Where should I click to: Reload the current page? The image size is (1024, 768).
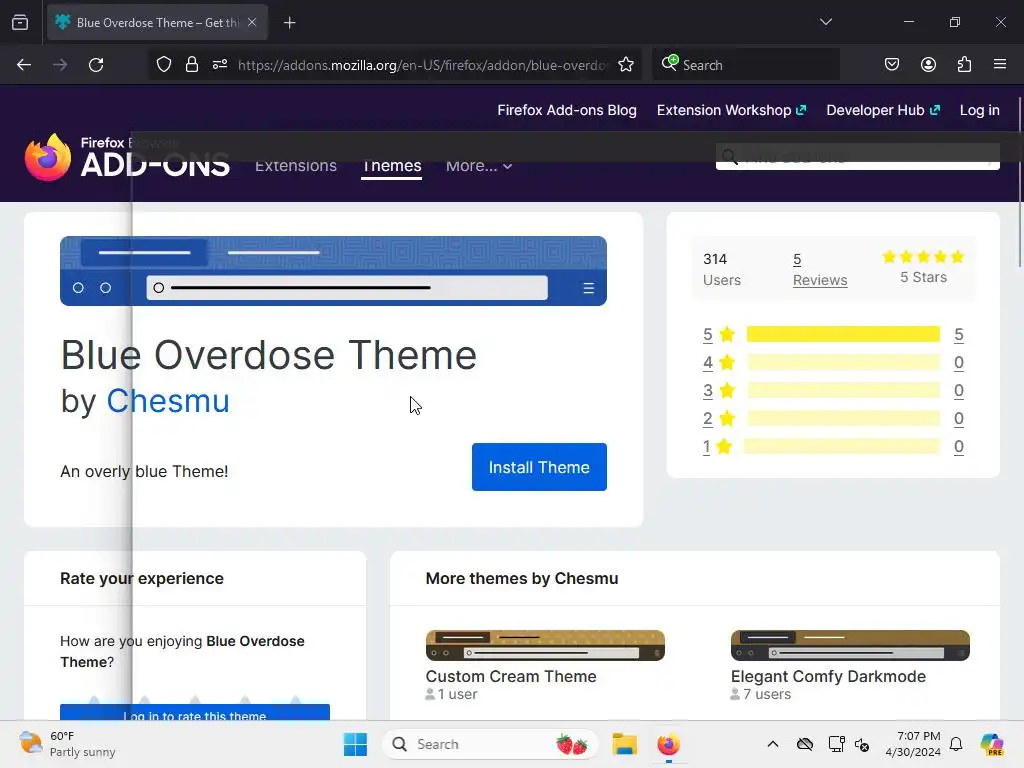coord(96,65)
